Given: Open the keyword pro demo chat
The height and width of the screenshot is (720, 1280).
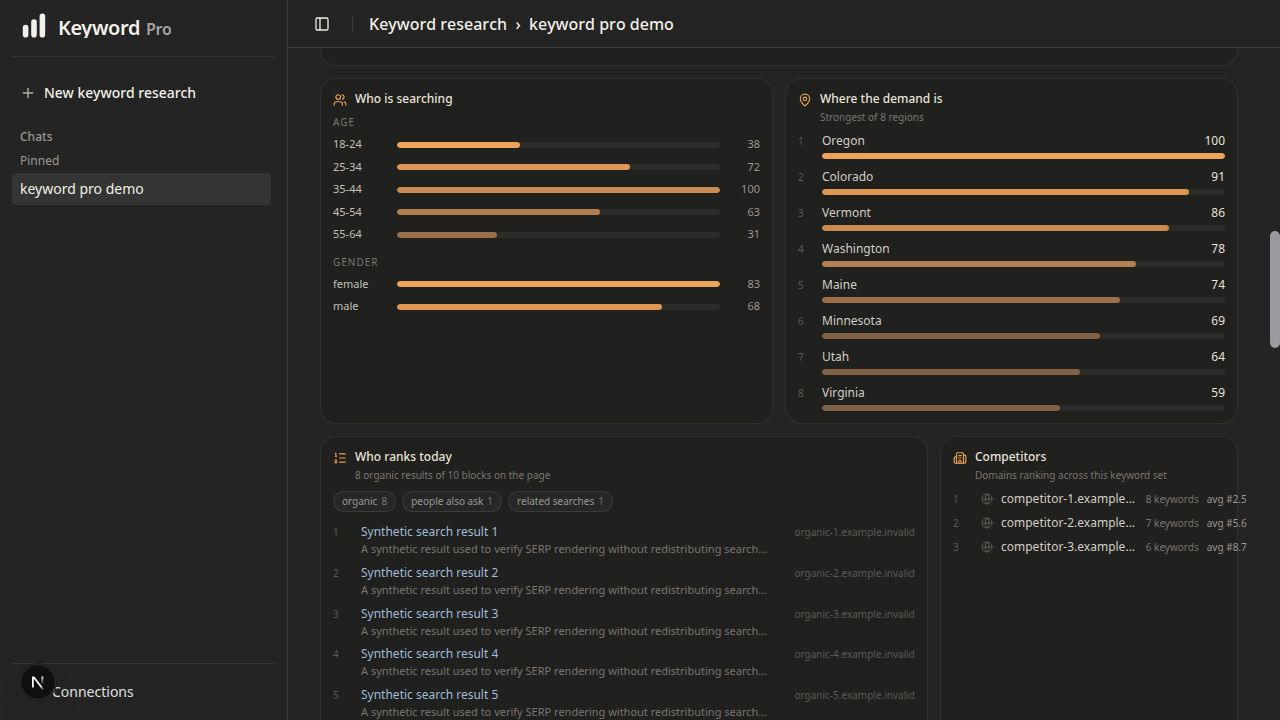Looking at the screenshot, I should point(141,189).
